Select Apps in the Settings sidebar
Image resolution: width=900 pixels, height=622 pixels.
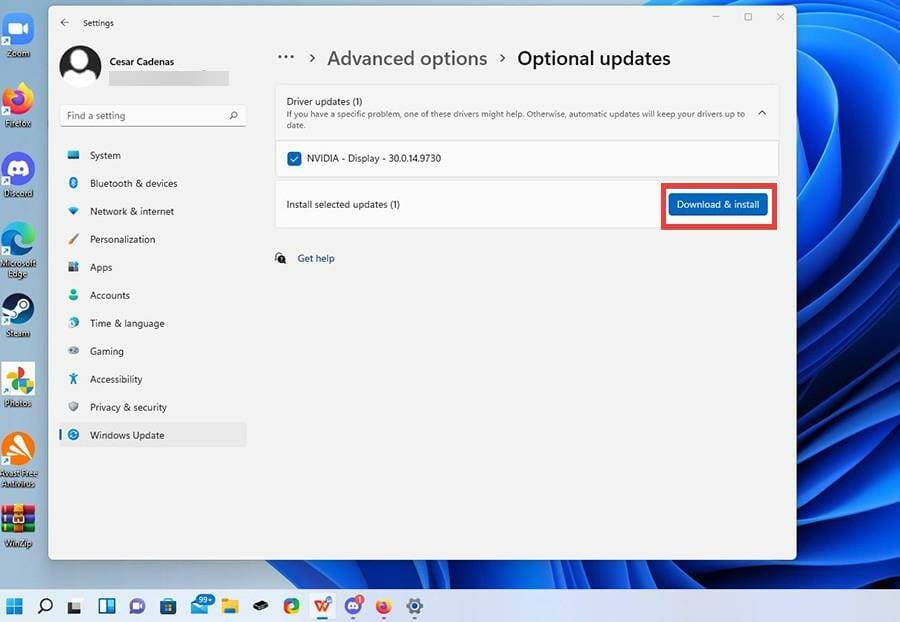click(100, 267)
